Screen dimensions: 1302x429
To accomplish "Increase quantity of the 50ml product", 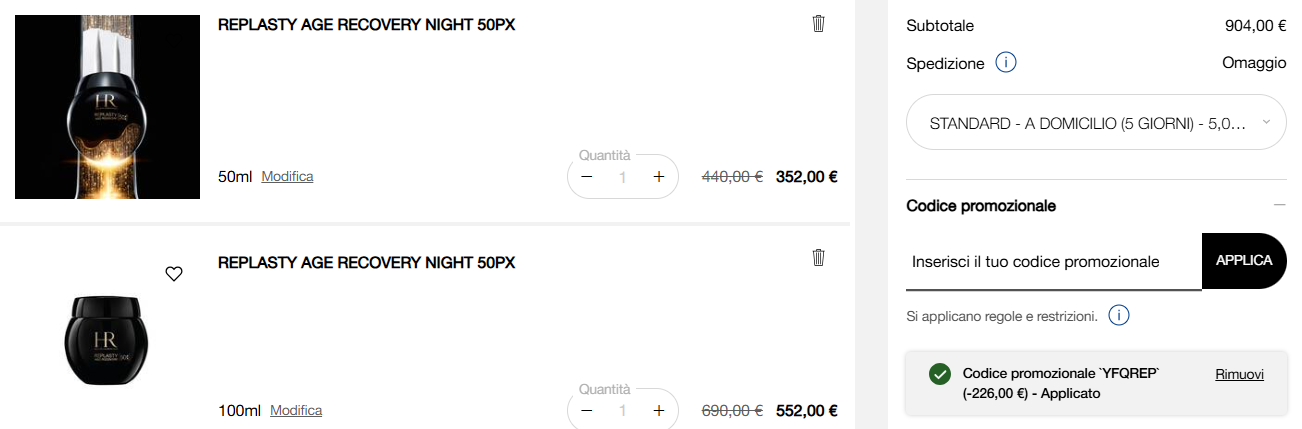I will [658, 177].
